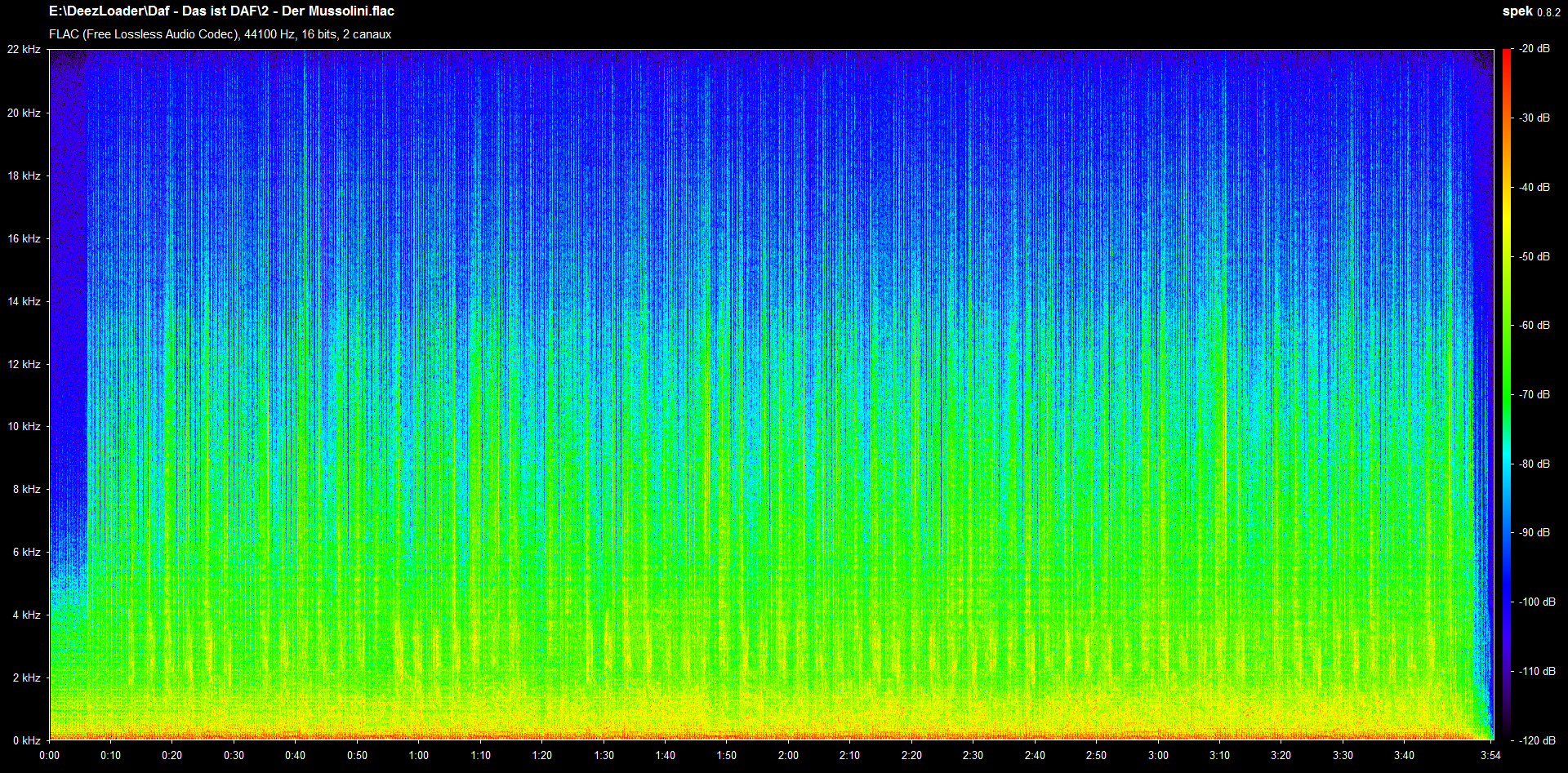Click the -40 dB scale label
This screenshot has height=773, width=1568.
1535,187
